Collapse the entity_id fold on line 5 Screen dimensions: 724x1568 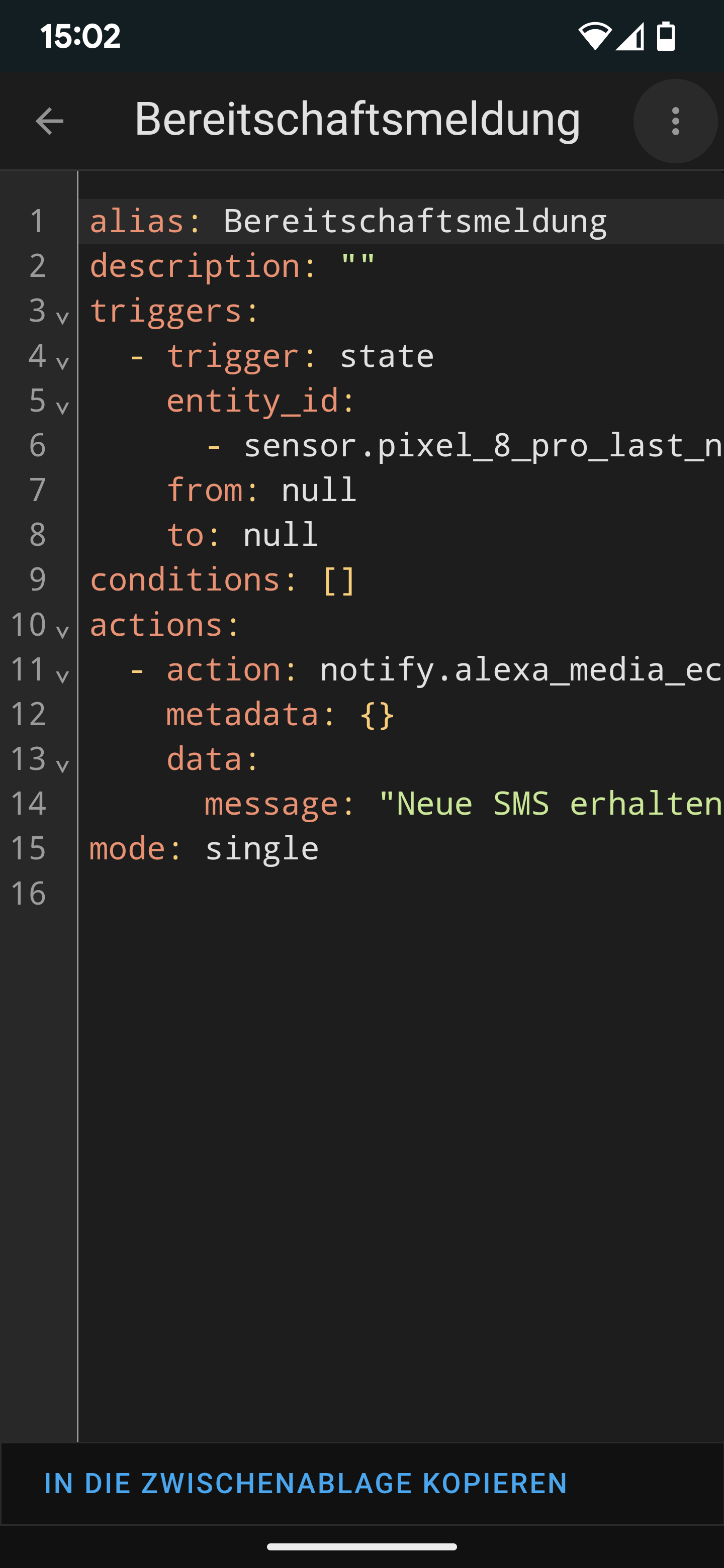coord(62,407)
